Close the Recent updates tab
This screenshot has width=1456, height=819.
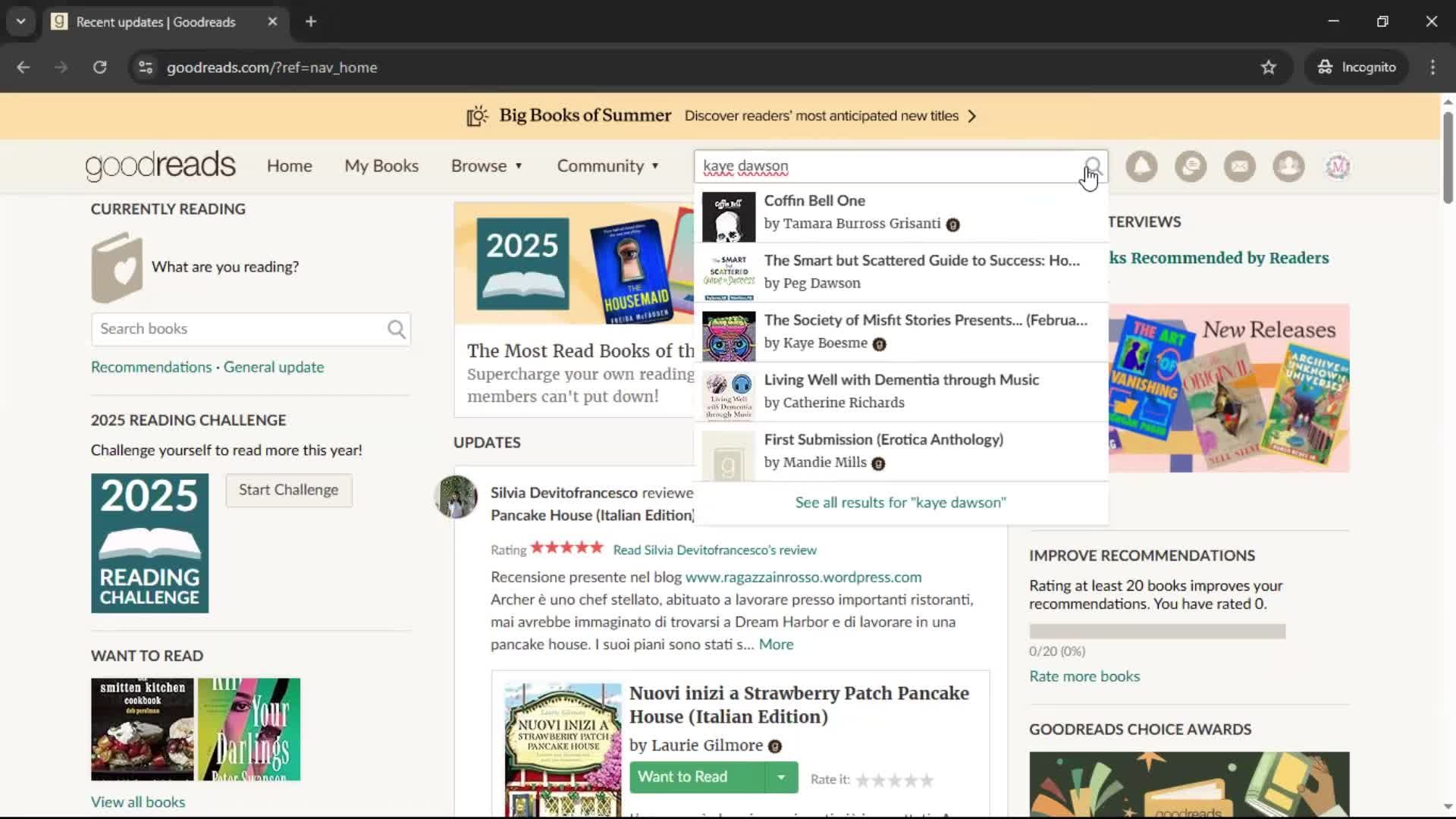coord(272,22)
